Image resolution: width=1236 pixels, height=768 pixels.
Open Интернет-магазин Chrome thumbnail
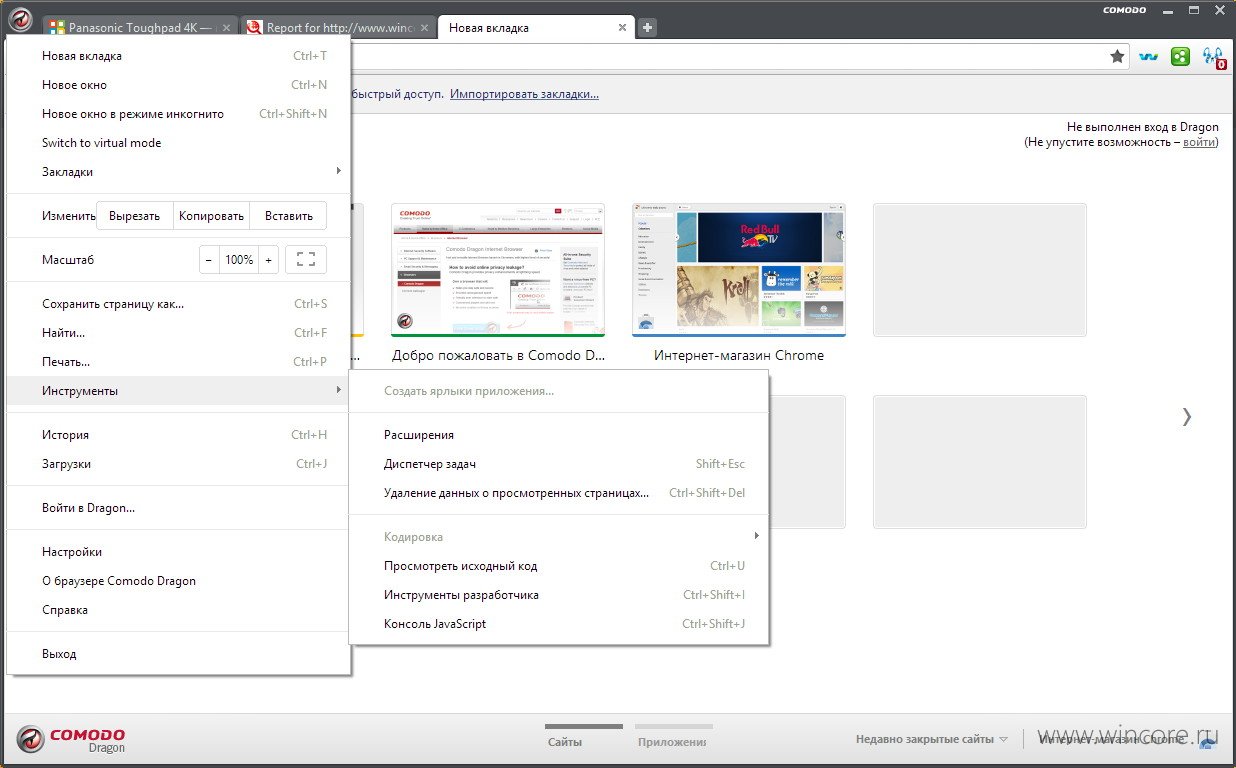[739, 270]
